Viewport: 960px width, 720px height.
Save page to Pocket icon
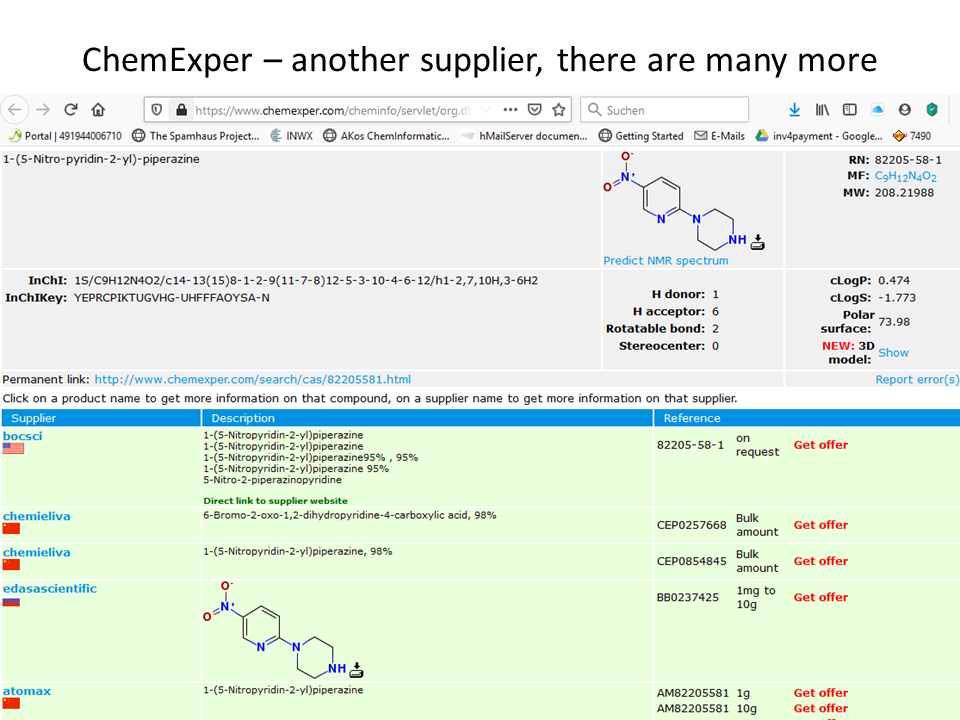tap(534, 110)
